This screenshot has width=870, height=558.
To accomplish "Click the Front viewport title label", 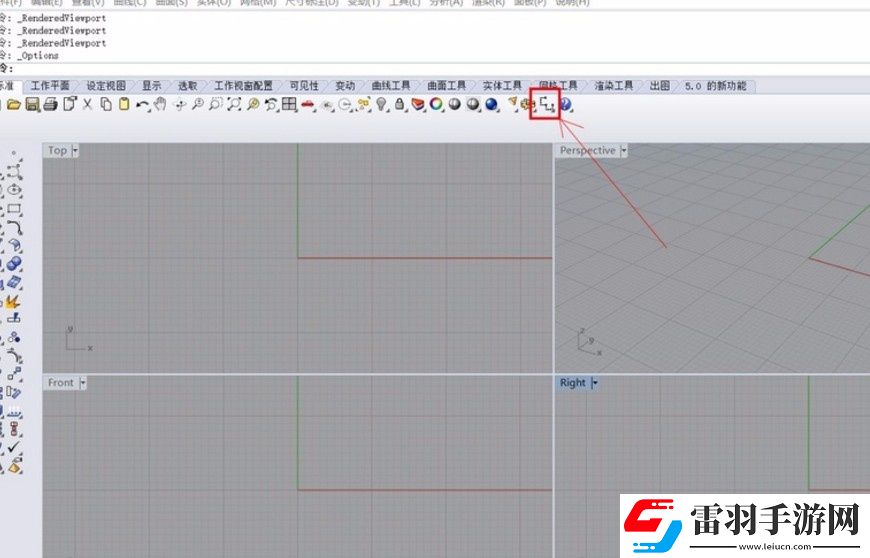I will click(x=60, y=383).
